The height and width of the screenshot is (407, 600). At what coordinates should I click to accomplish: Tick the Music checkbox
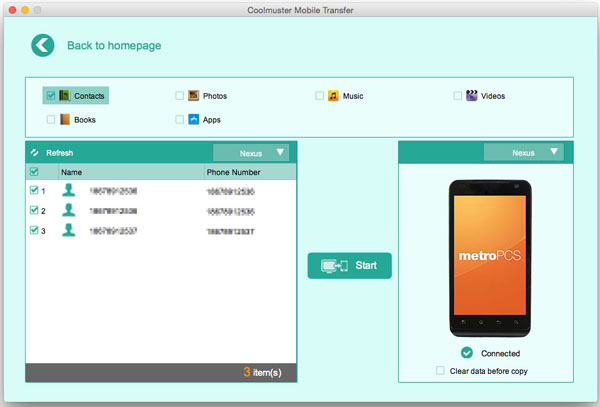pyautogui.click(x=320, y=96)
